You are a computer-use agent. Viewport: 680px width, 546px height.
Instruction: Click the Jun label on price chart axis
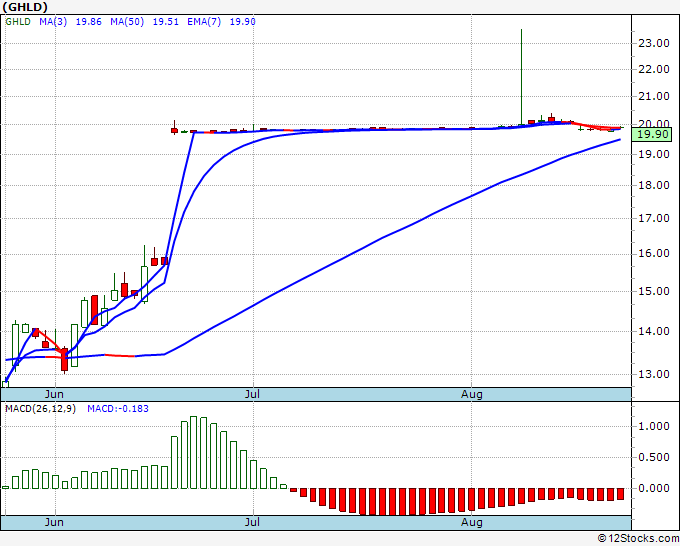[54, 394]
